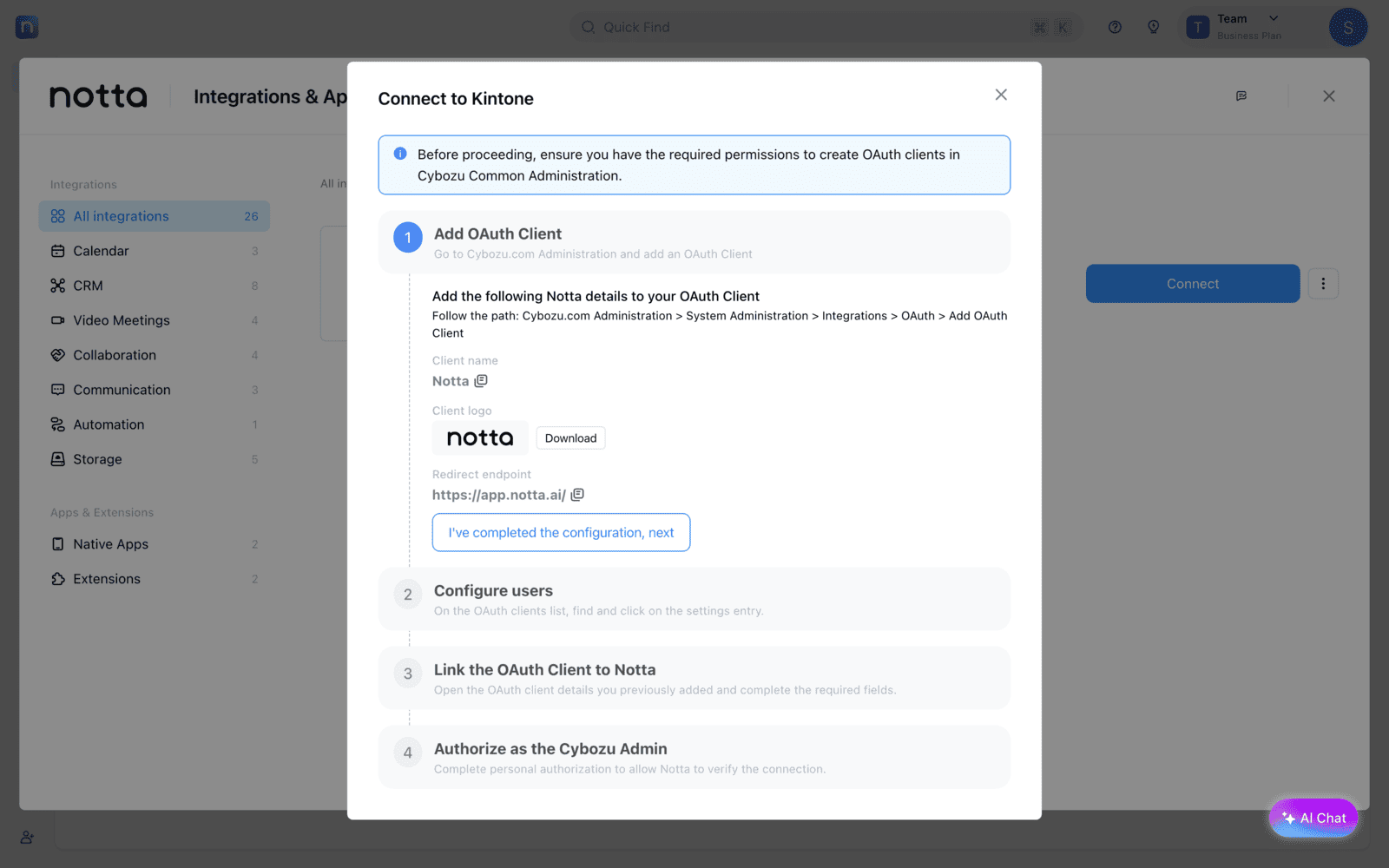This screenshot has width=1389, height=868.
Task: Expand step 3 Link the OAuth Client to Notta
Action: coord(694,678)
